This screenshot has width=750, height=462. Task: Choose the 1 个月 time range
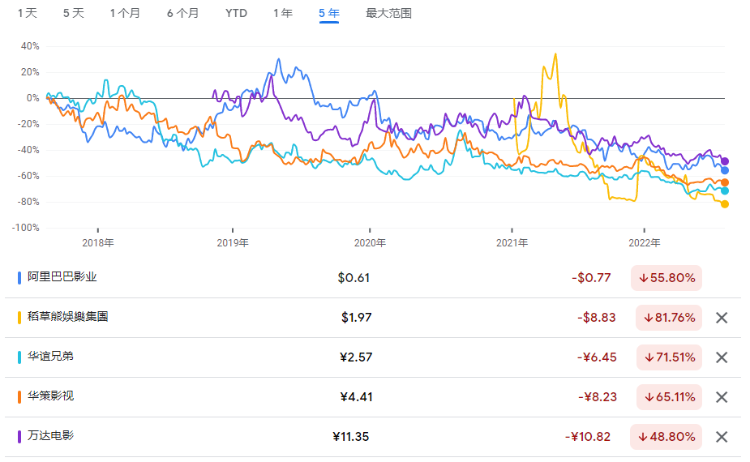tap(126, 13)
